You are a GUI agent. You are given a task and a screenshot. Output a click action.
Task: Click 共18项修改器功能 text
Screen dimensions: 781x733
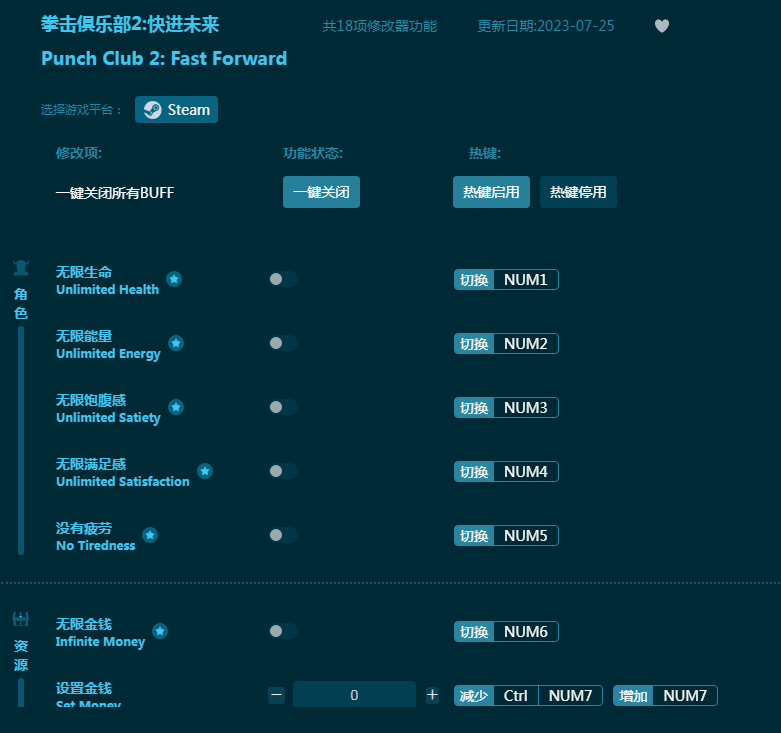[x=380, y=26]
